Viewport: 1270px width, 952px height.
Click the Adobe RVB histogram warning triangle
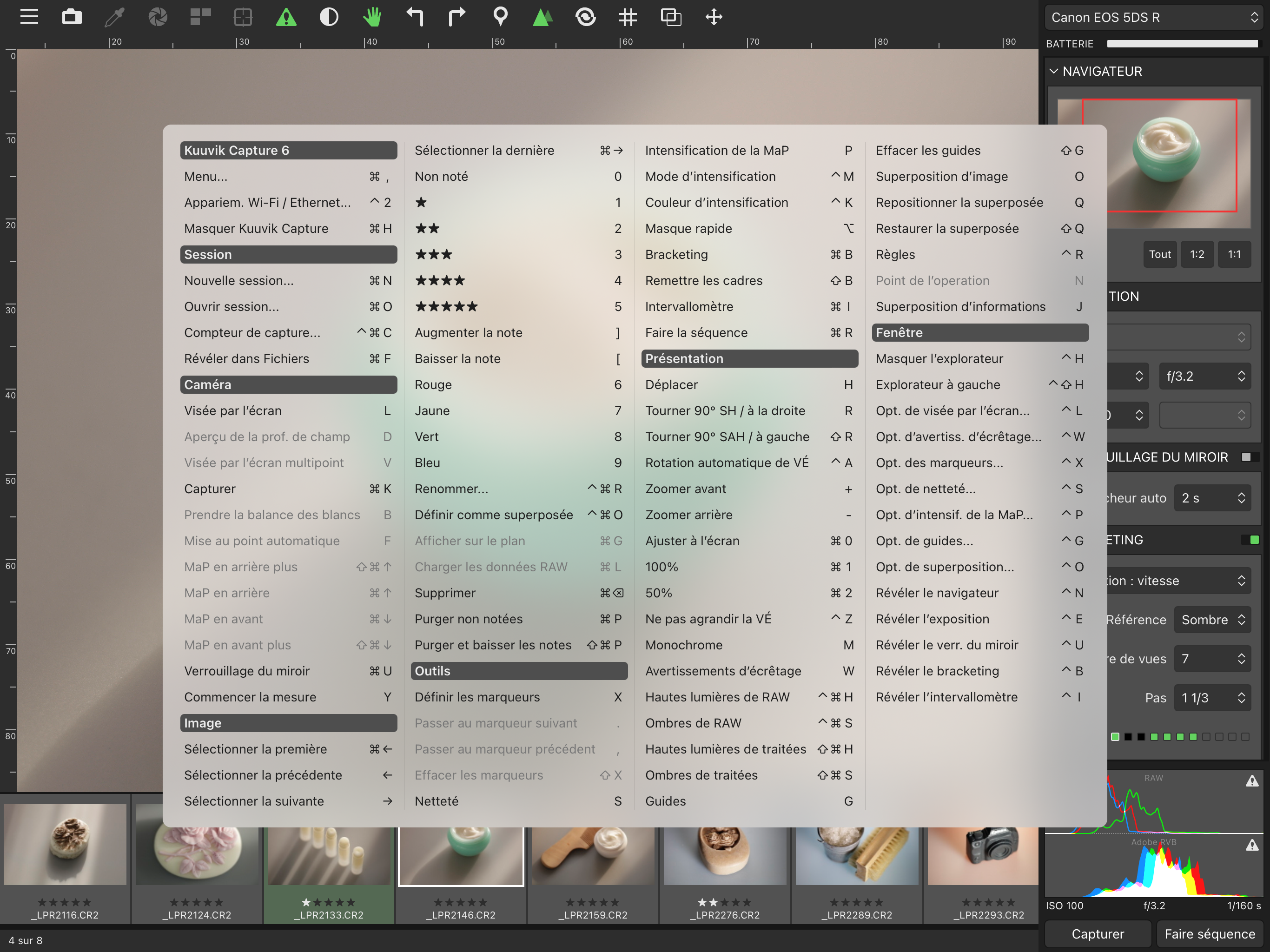click(x=1252, y=845)
